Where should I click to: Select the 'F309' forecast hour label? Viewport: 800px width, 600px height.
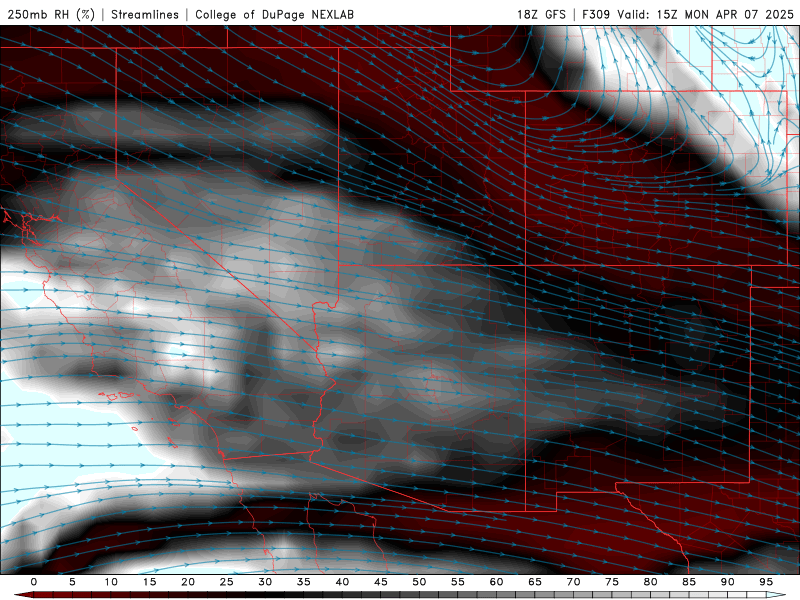596,14
